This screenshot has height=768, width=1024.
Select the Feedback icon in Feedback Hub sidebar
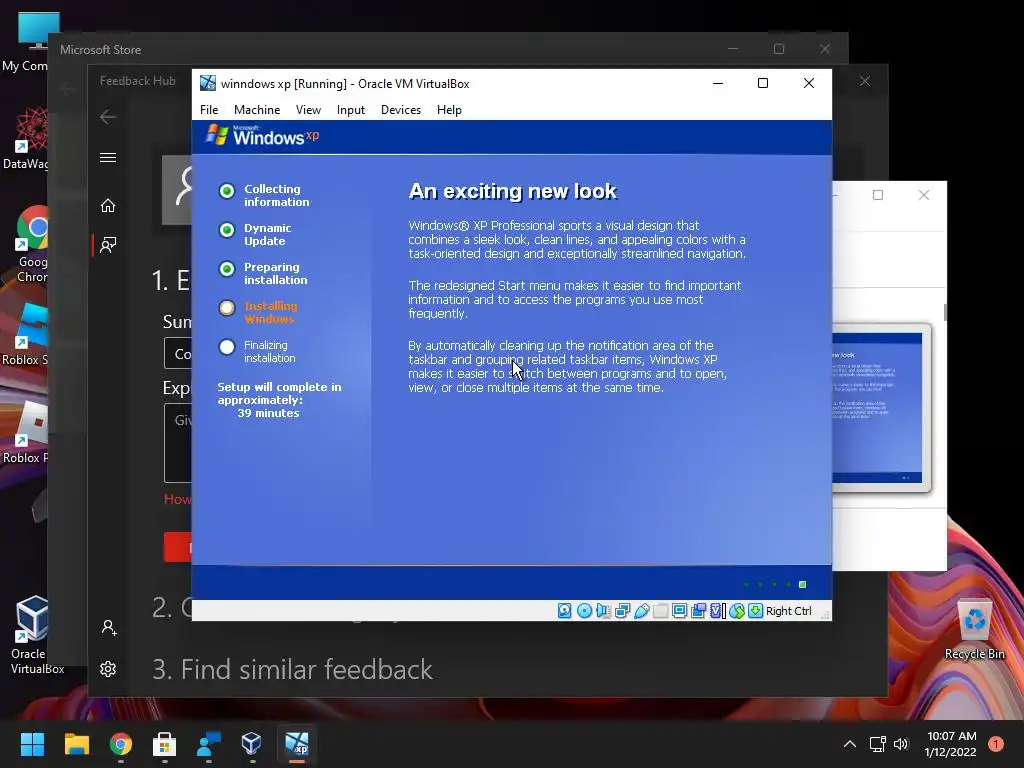108,245
